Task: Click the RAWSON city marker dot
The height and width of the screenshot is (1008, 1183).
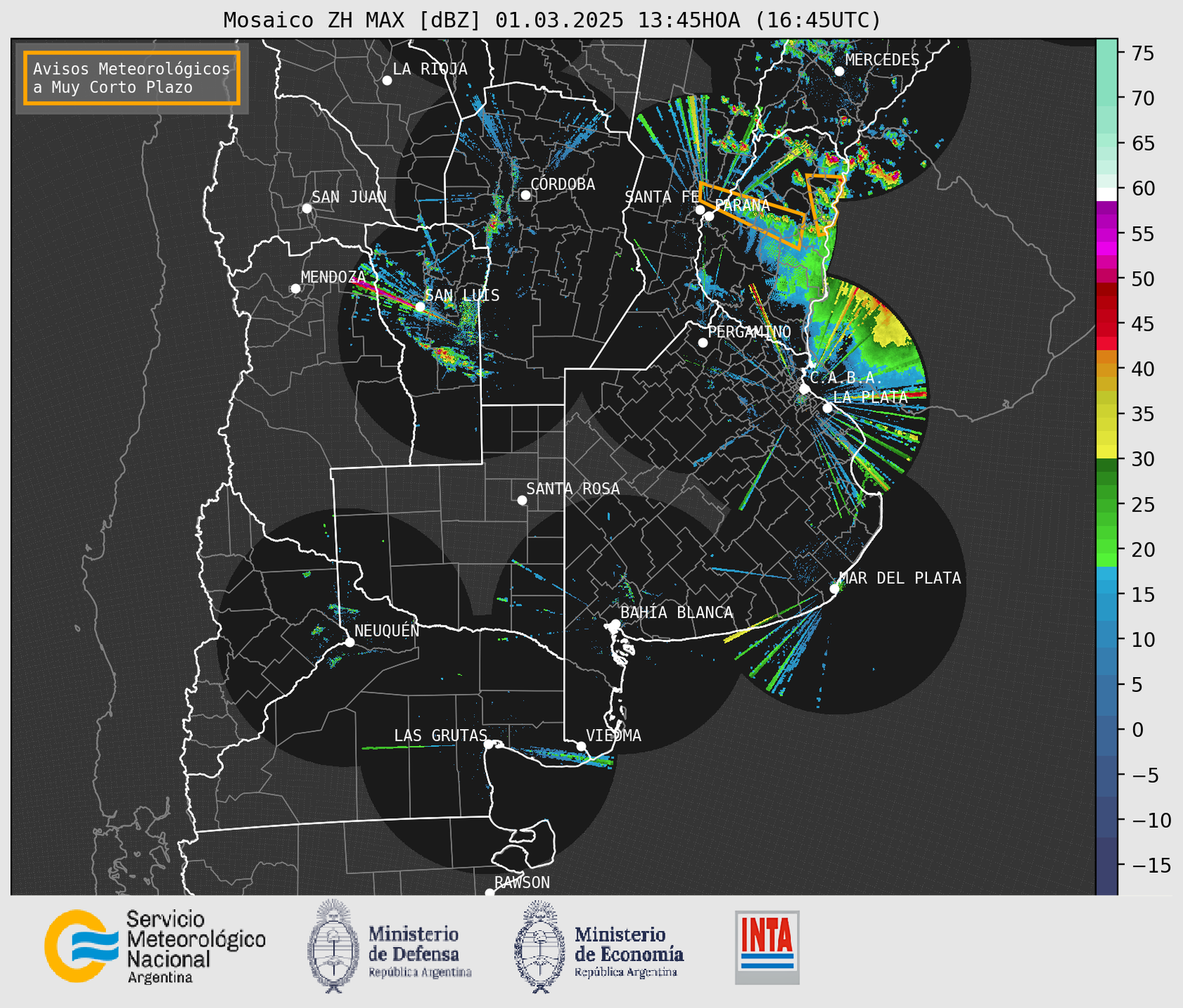Action: click(489, 892)
